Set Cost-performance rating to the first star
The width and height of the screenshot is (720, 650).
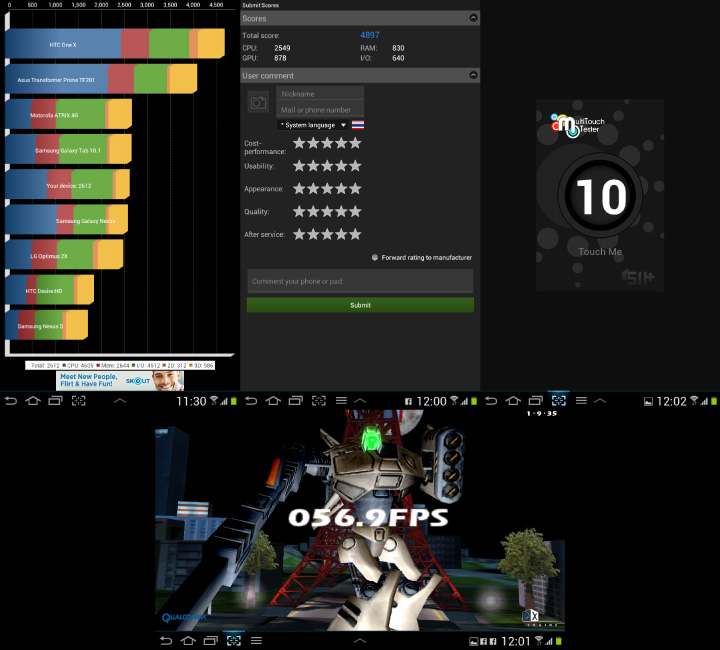[x=299, y=143]
